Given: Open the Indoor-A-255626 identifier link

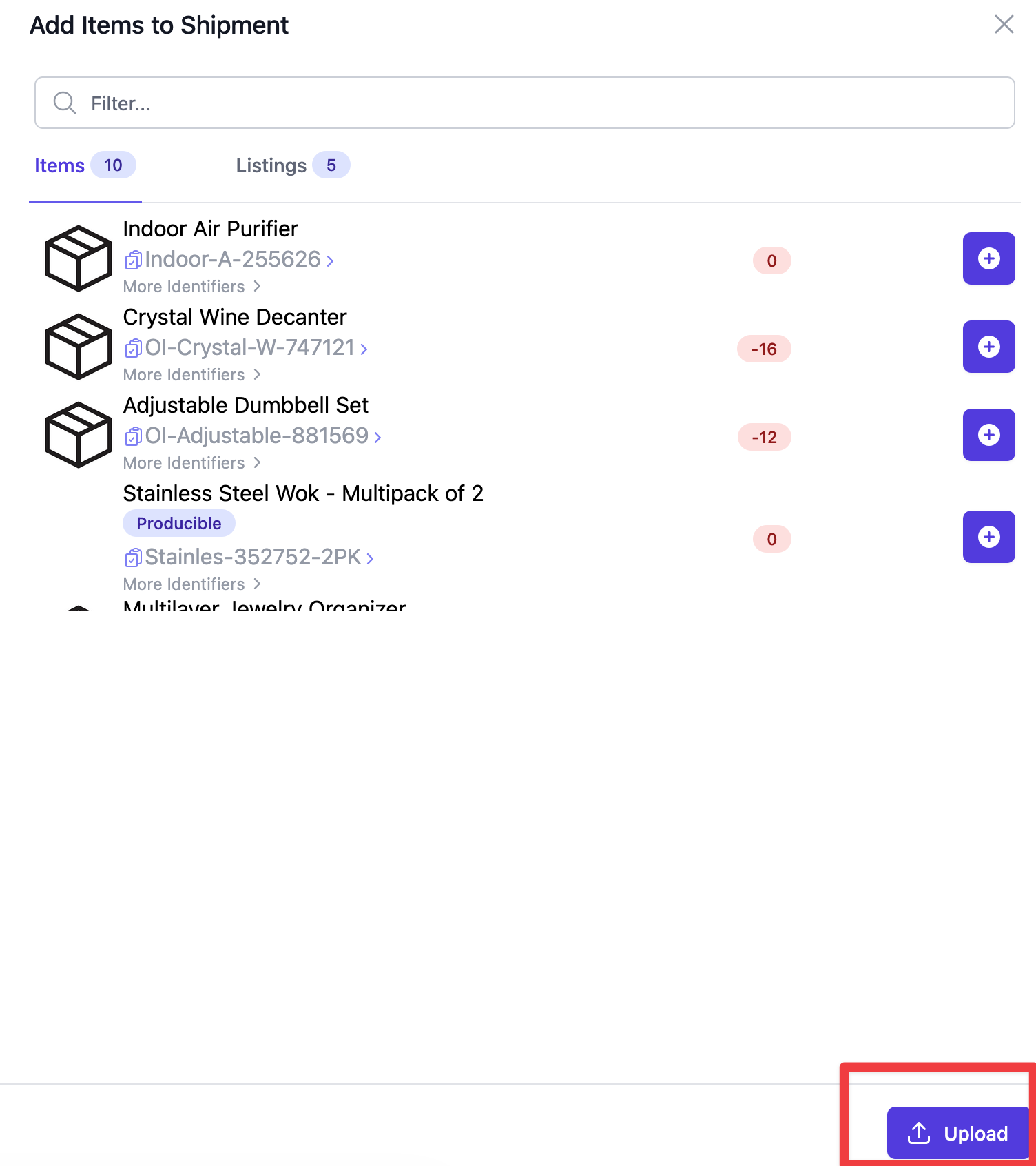Looking at the screenshot, I should tap(232, 260).
